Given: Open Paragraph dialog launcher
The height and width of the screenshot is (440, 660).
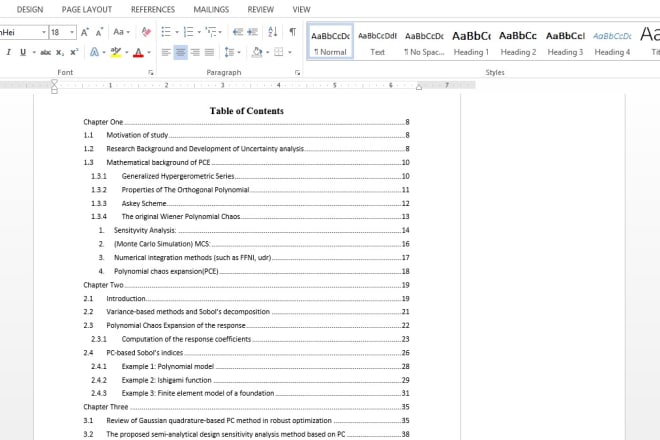Looking at the screenshot, I should tap(298, 73).
